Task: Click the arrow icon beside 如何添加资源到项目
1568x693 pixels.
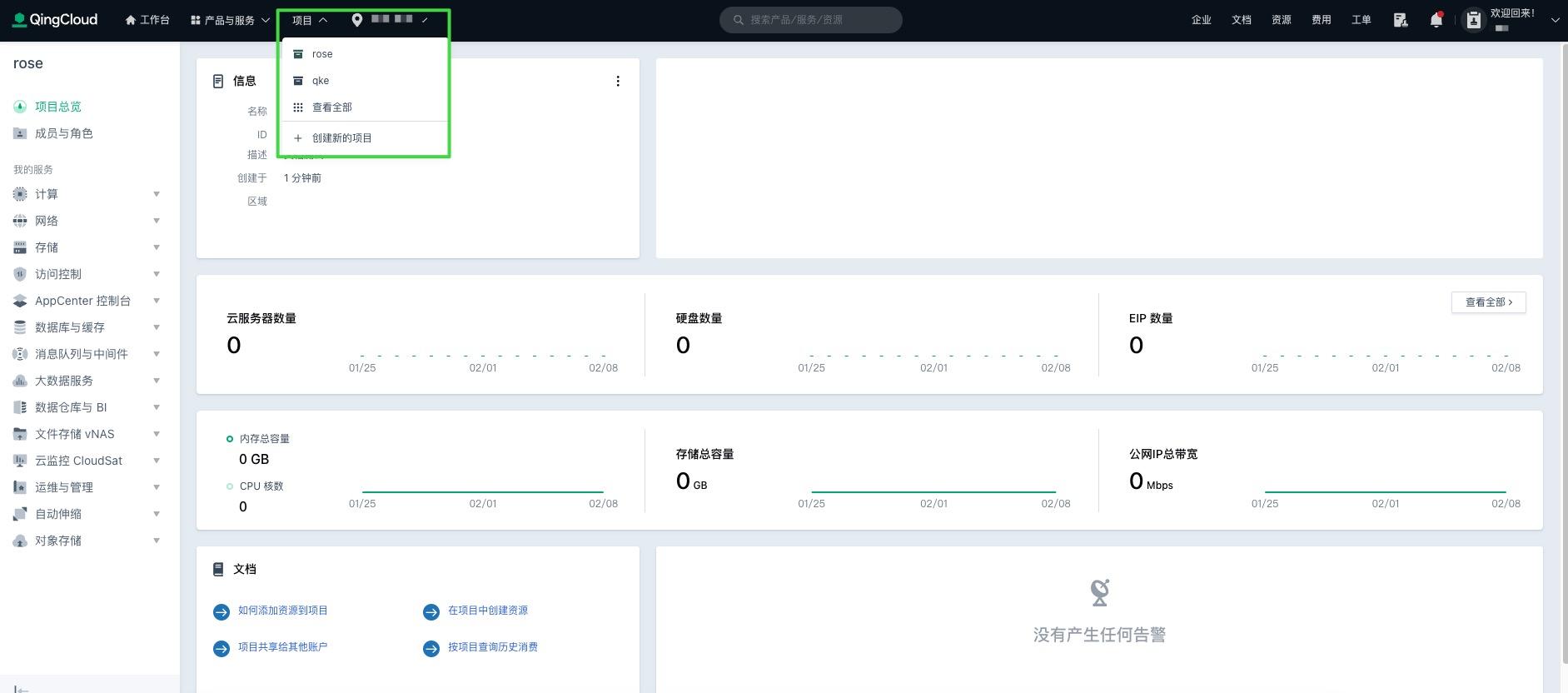Action: click(222, 612)
